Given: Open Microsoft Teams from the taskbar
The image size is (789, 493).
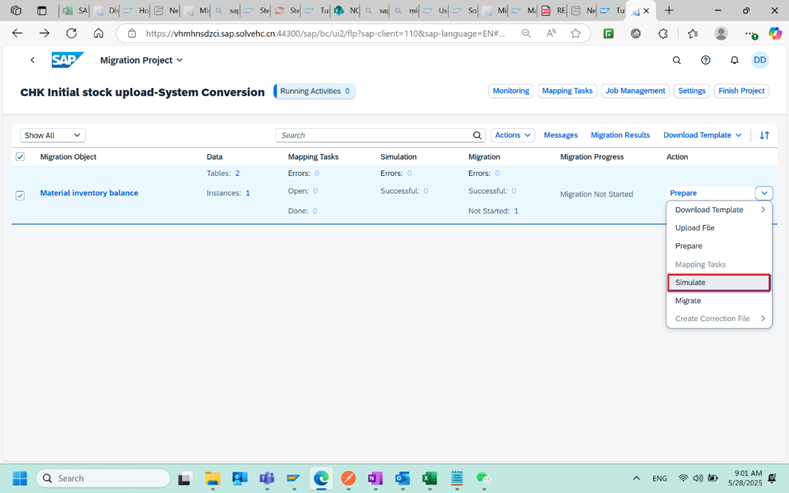Looking at the screenshot, I should pos(267,478).
